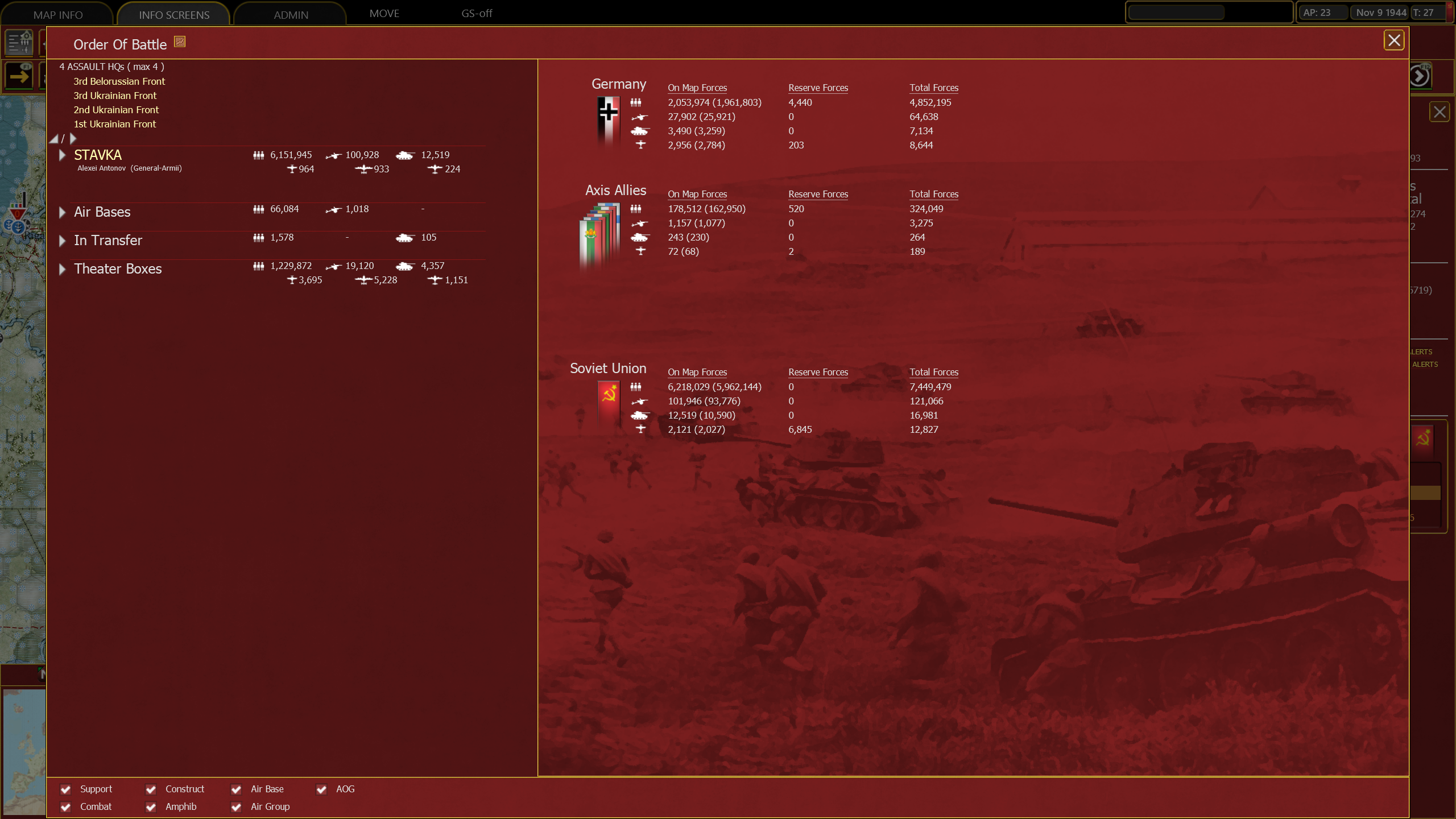The image size is (1456, 819).
Task: Click the GS-off toggle in the top bar
Action: point(477,13)
